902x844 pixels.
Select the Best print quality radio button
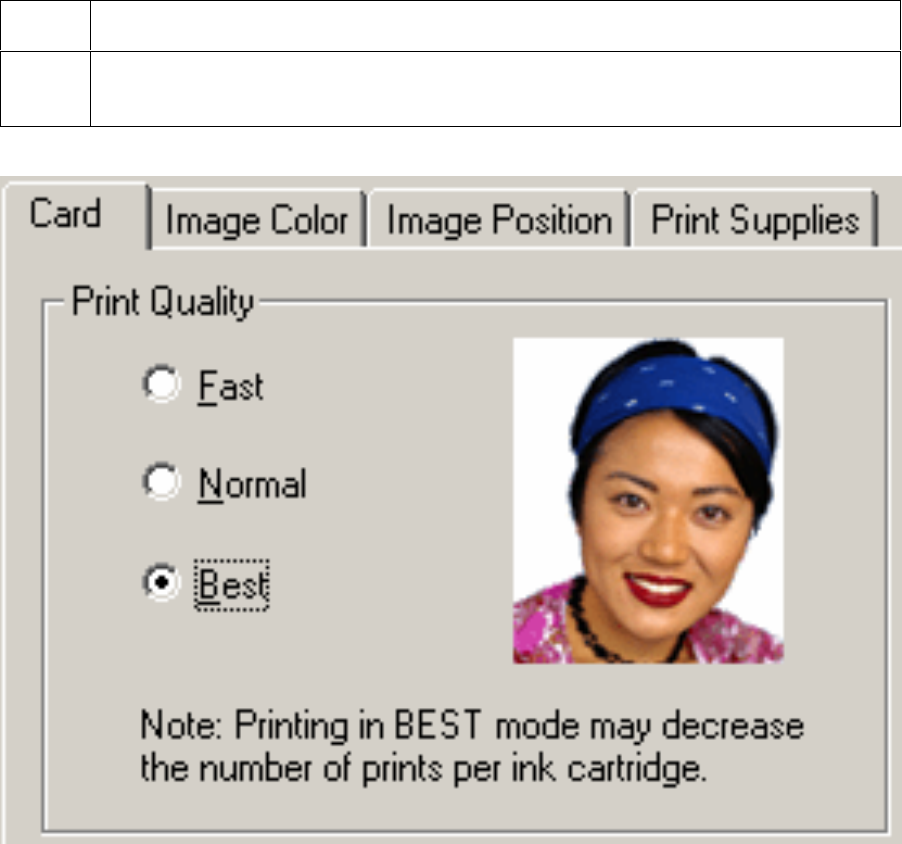point(160,584)
